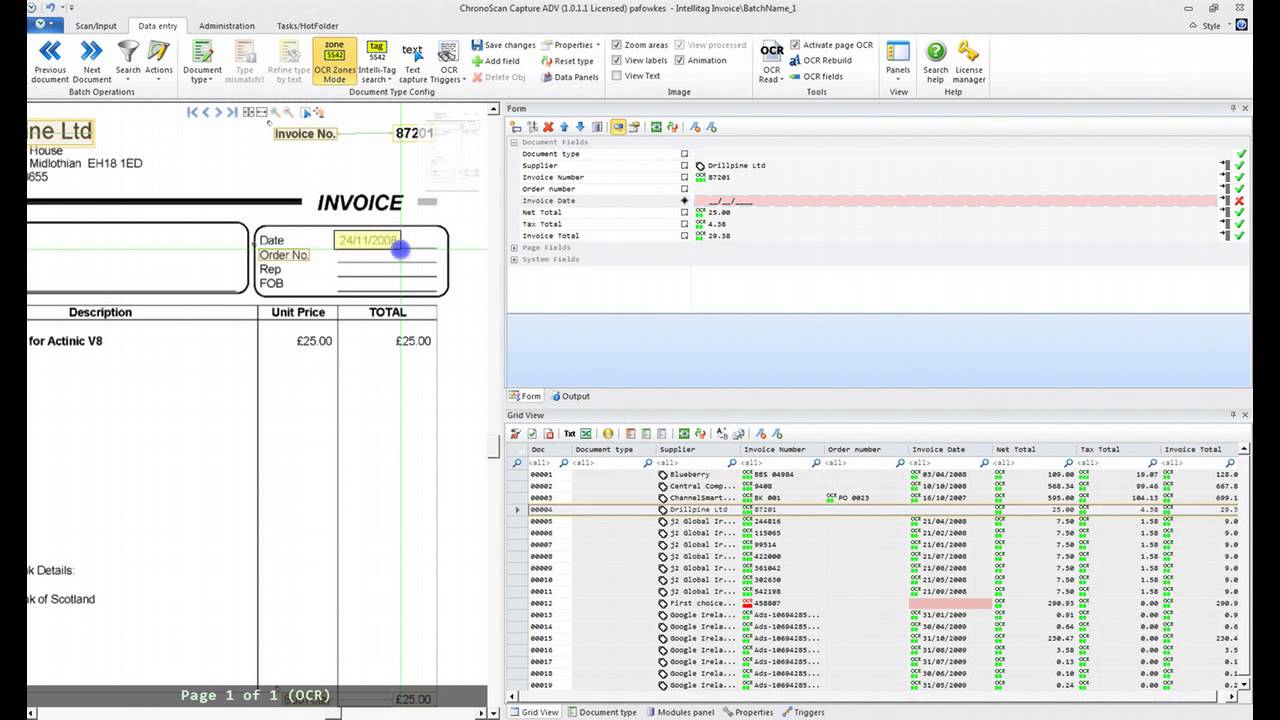Run OCR Rebuild
This screenshot has width=1280, height=720.
tap(820, 60)
